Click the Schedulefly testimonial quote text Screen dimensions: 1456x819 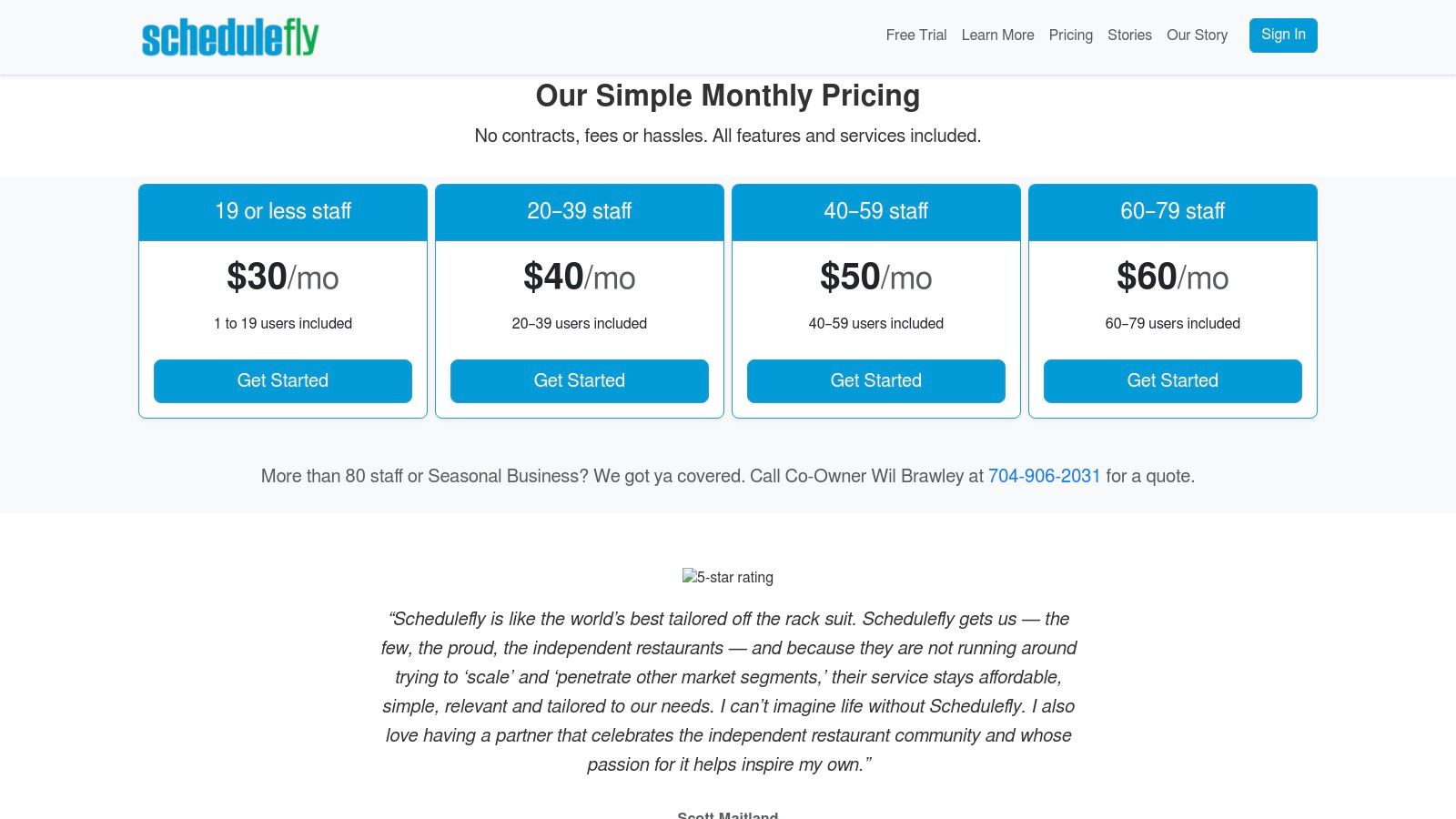728,692
